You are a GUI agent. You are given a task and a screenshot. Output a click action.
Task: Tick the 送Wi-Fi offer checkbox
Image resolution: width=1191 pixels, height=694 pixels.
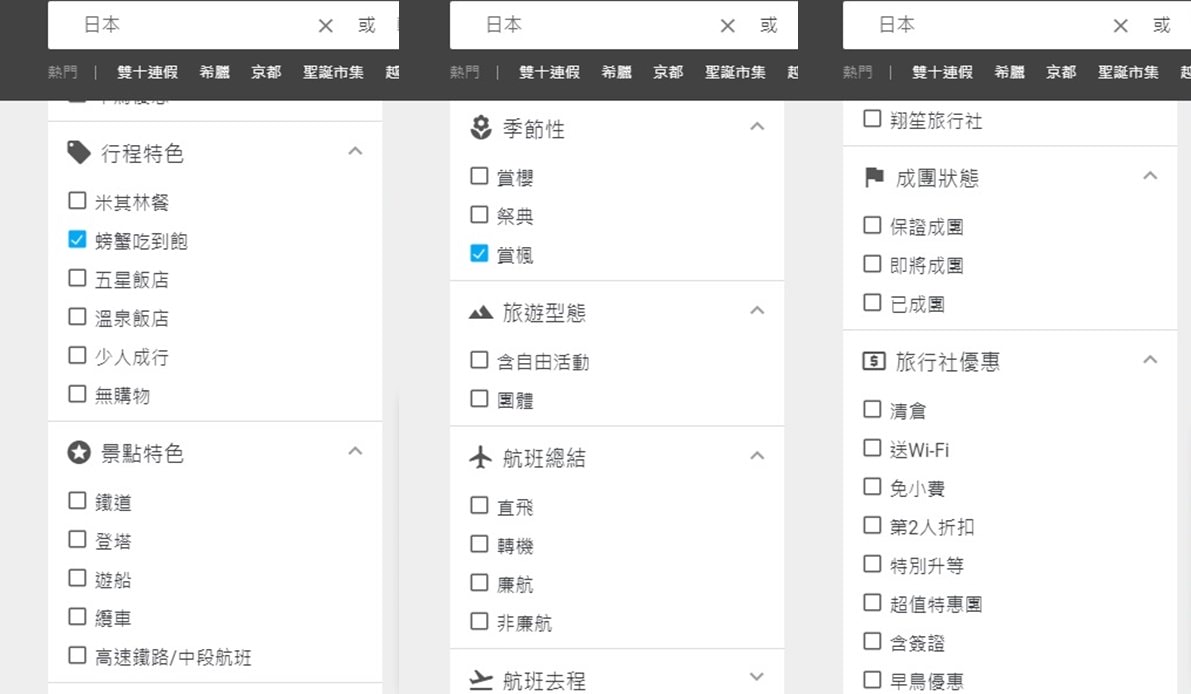coord(872,449)
